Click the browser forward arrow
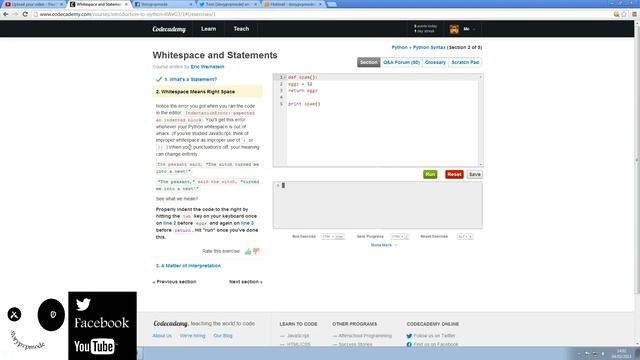This screenshot has width=640, height=360. pyautogui.click(x=15, y=14)
